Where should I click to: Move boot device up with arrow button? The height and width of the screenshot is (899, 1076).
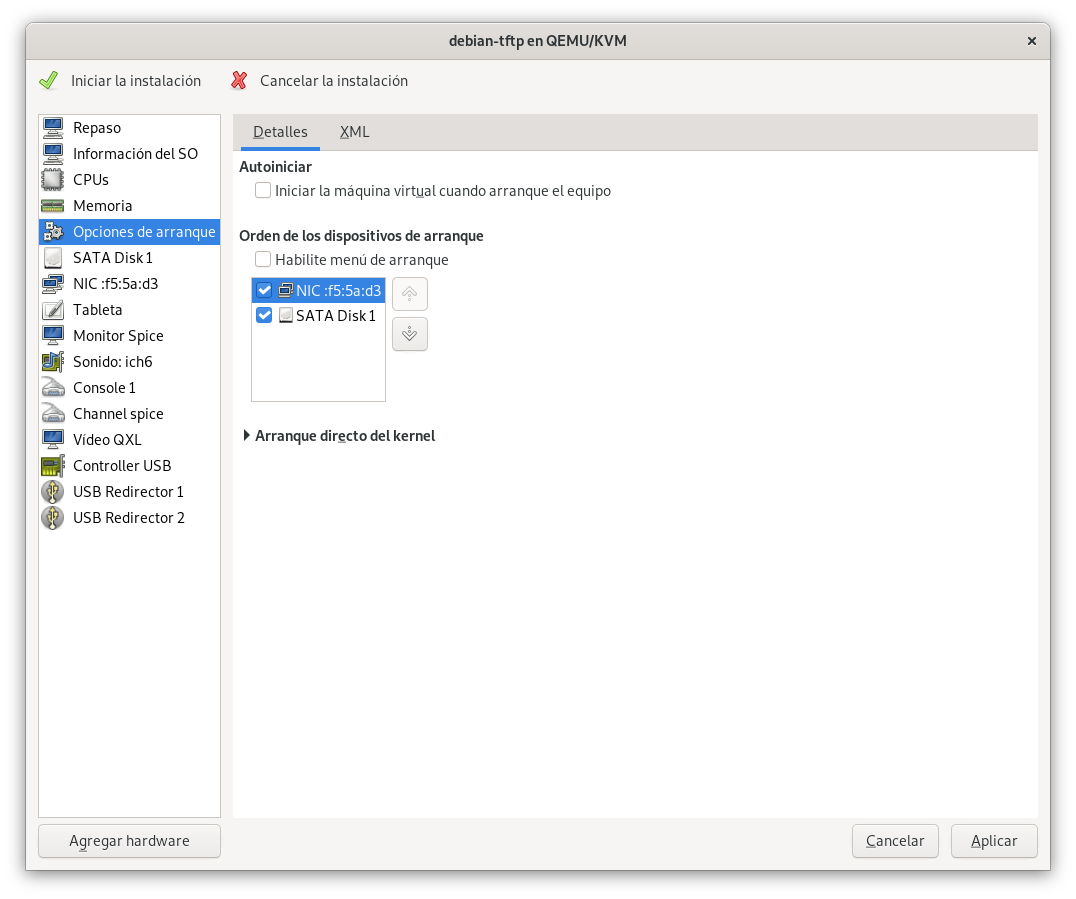tap(410, 294)
